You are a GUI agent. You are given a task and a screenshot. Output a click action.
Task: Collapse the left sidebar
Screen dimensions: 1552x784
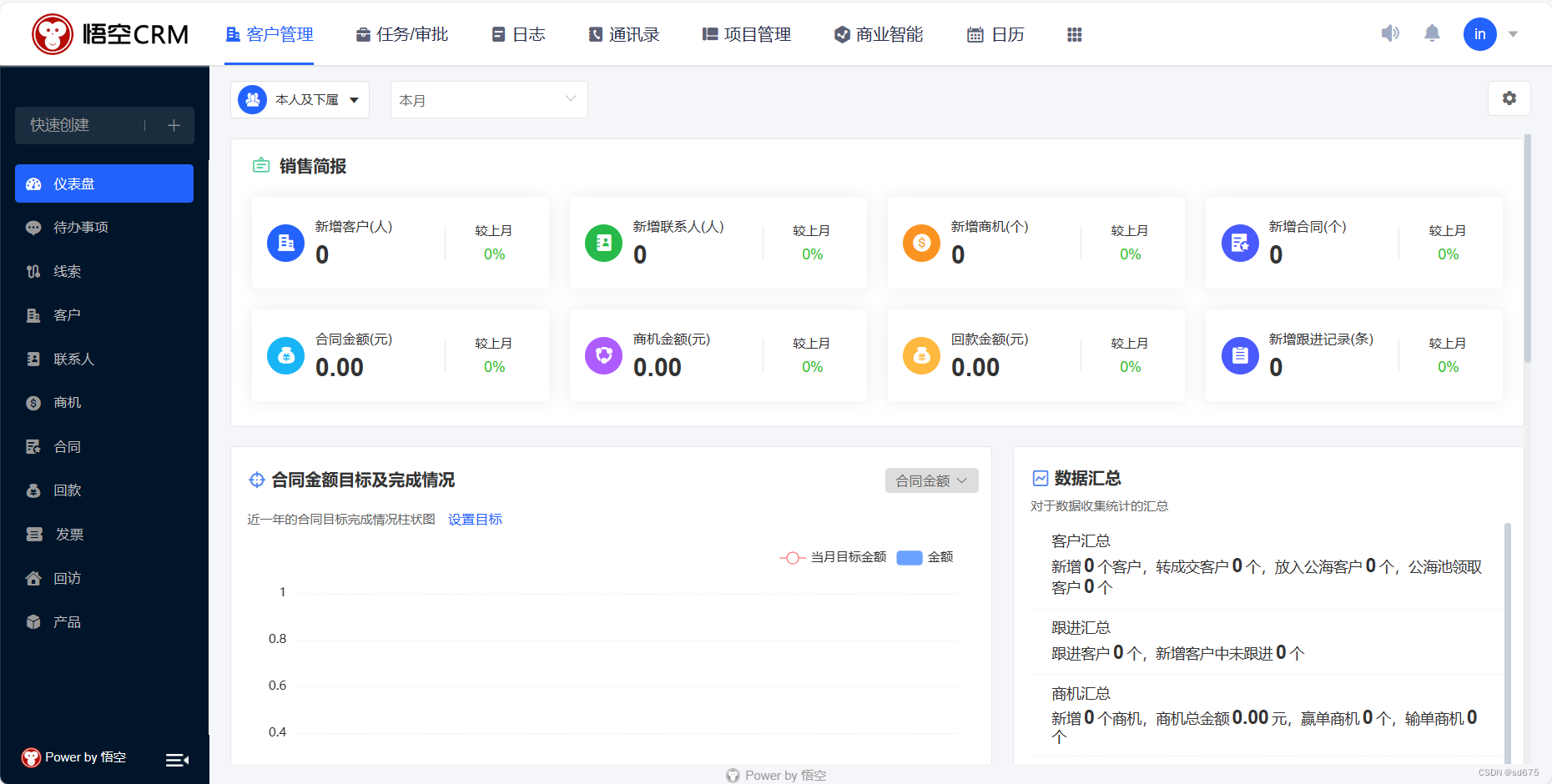pos(176,760)
